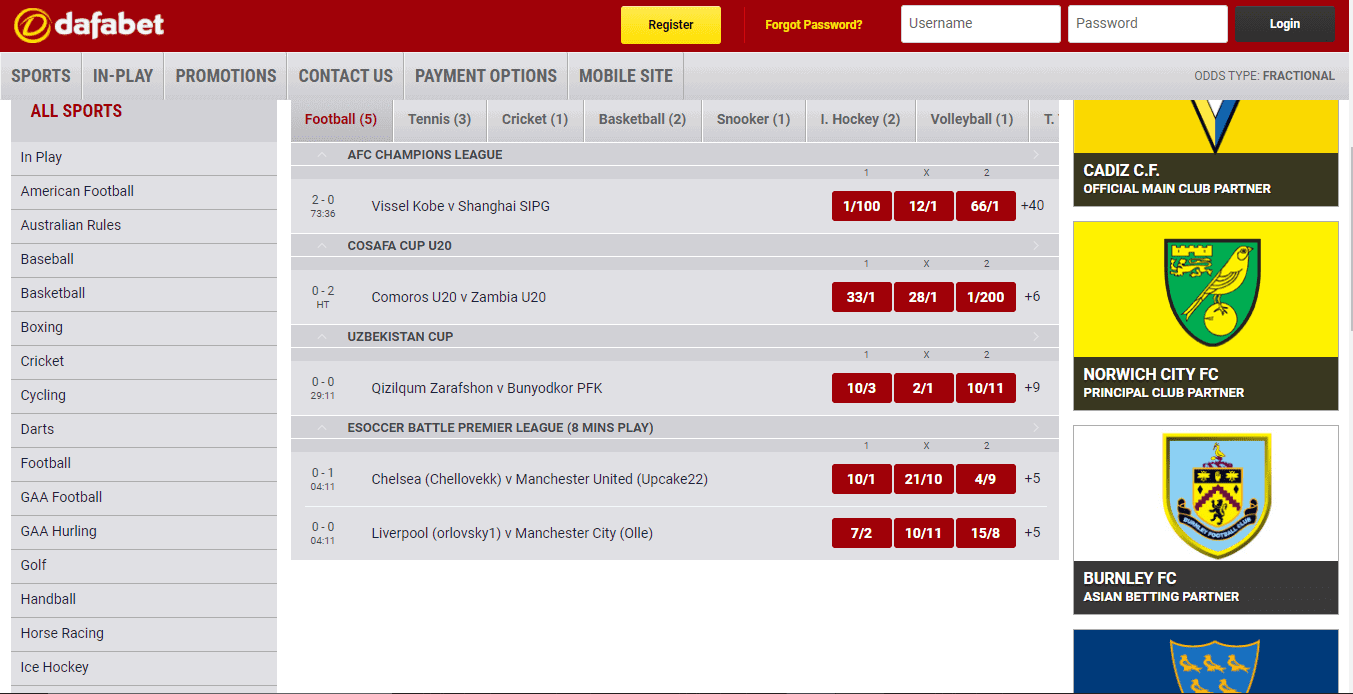Collapse the COSAFA Cup U20 section chevron
1353x694 pixels.
pos(322,246)
